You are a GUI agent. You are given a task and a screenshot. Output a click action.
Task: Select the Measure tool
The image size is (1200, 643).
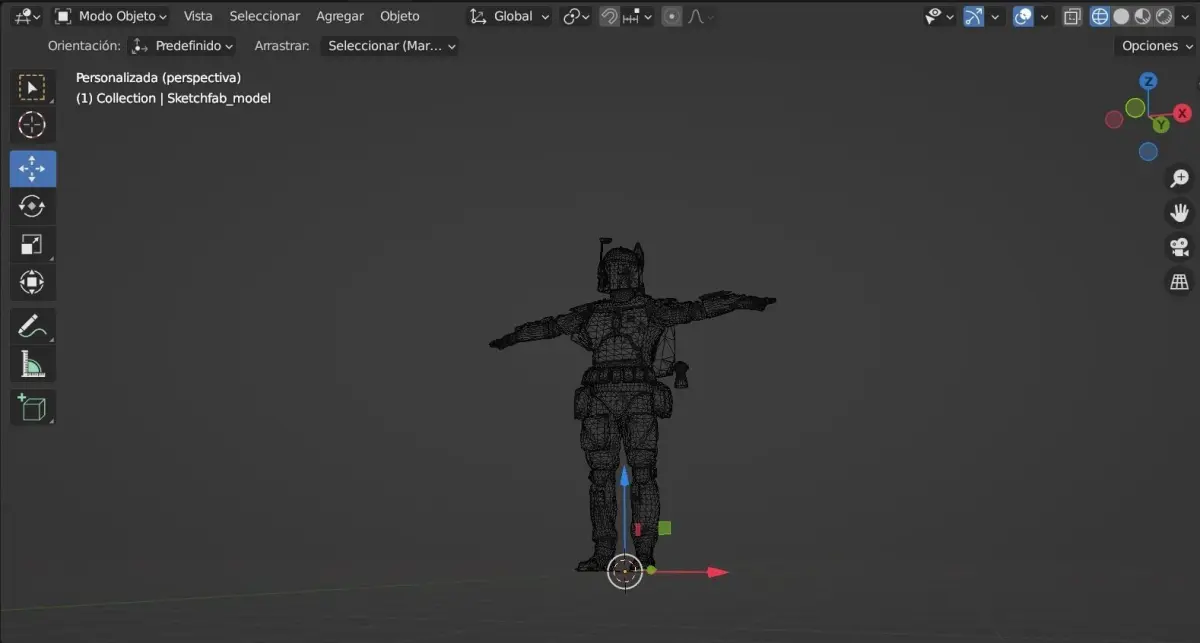point(33,364)
